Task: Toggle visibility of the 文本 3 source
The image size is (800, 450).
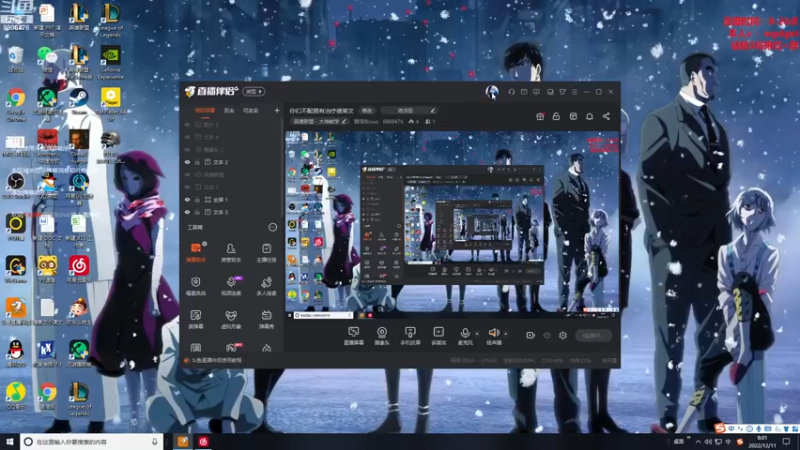Action: 187,212
